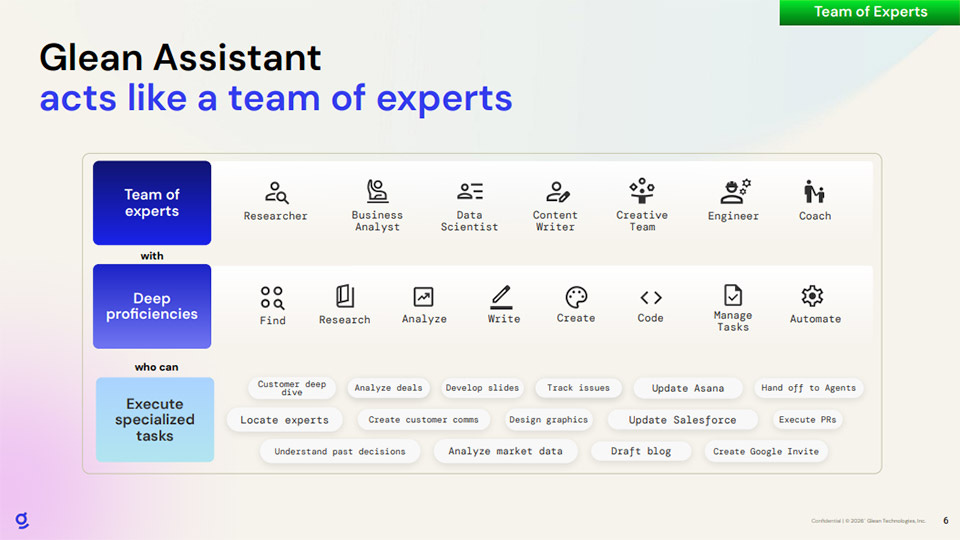This screenshot has width=960, height=540.
Task: Click the Creative Team icon
Action: pos(642,190)
